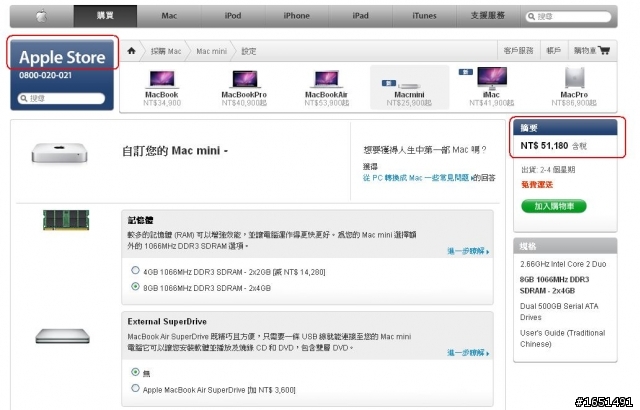Image resolution: width=640 pixels, height=410 pixels.
Task: Select no SuperDrive option (無)
Action: (x=135, y=372)
